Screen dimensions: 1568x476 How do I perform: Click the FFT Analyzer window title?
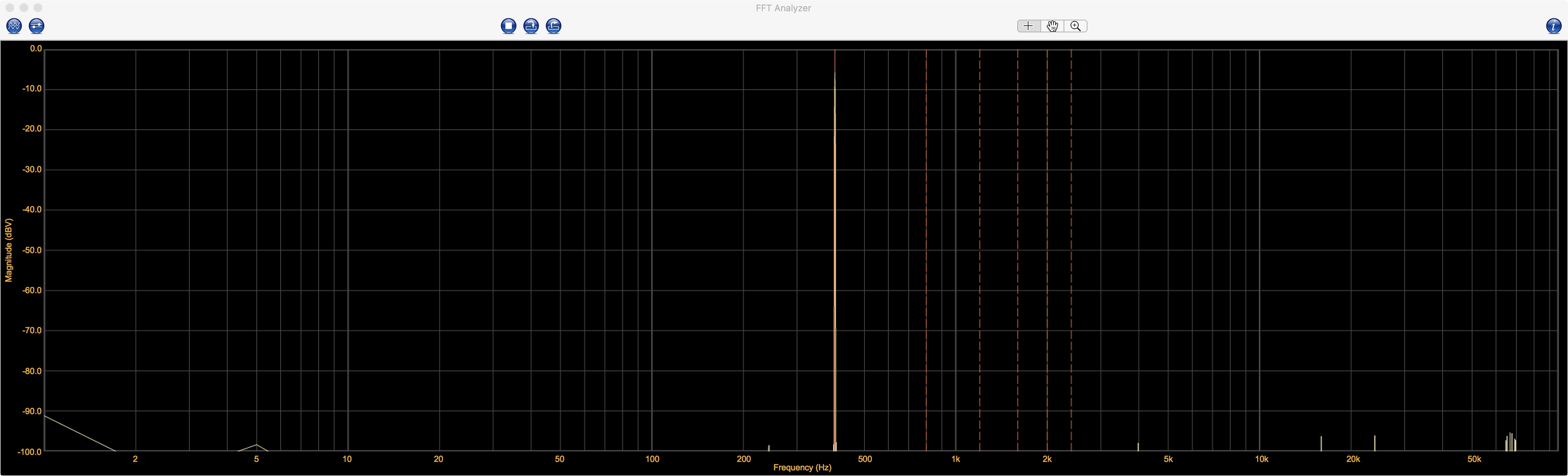[783, 8]
